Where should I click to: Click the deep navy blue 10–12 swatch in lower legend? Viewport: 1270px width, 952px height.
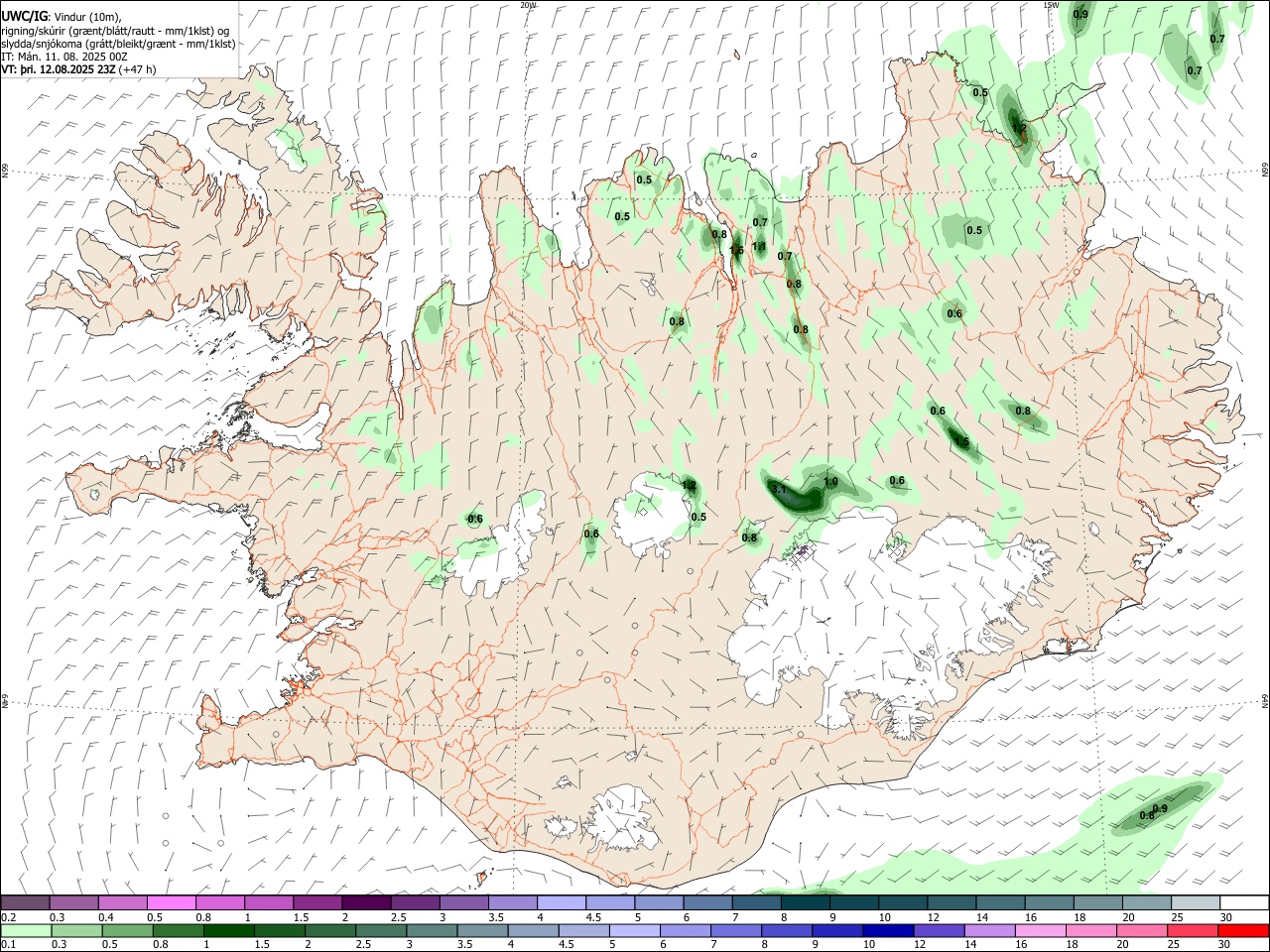click(889, 930)
